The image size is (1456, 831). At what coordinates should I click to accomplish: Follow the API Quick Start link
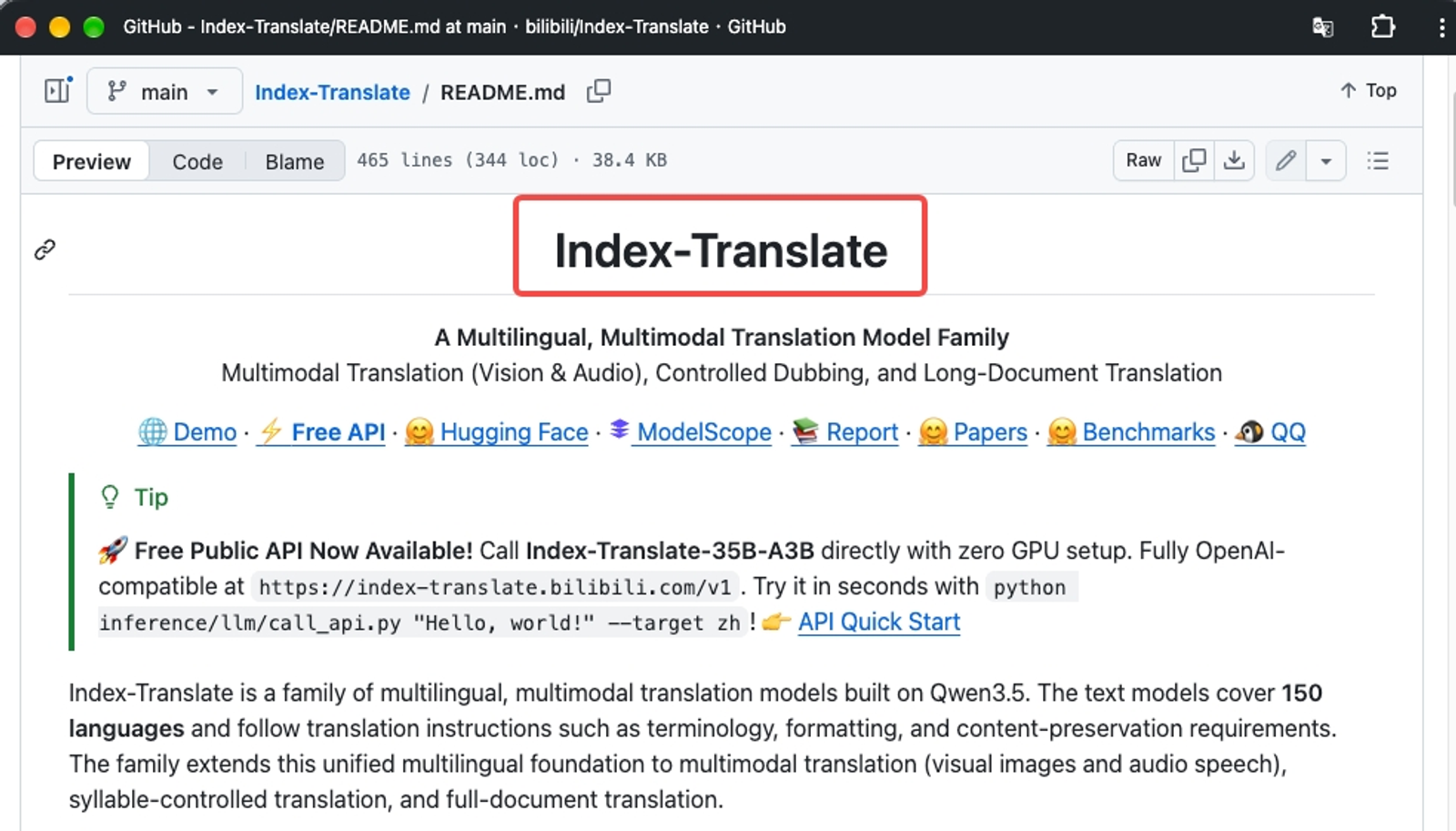[879, 622]
